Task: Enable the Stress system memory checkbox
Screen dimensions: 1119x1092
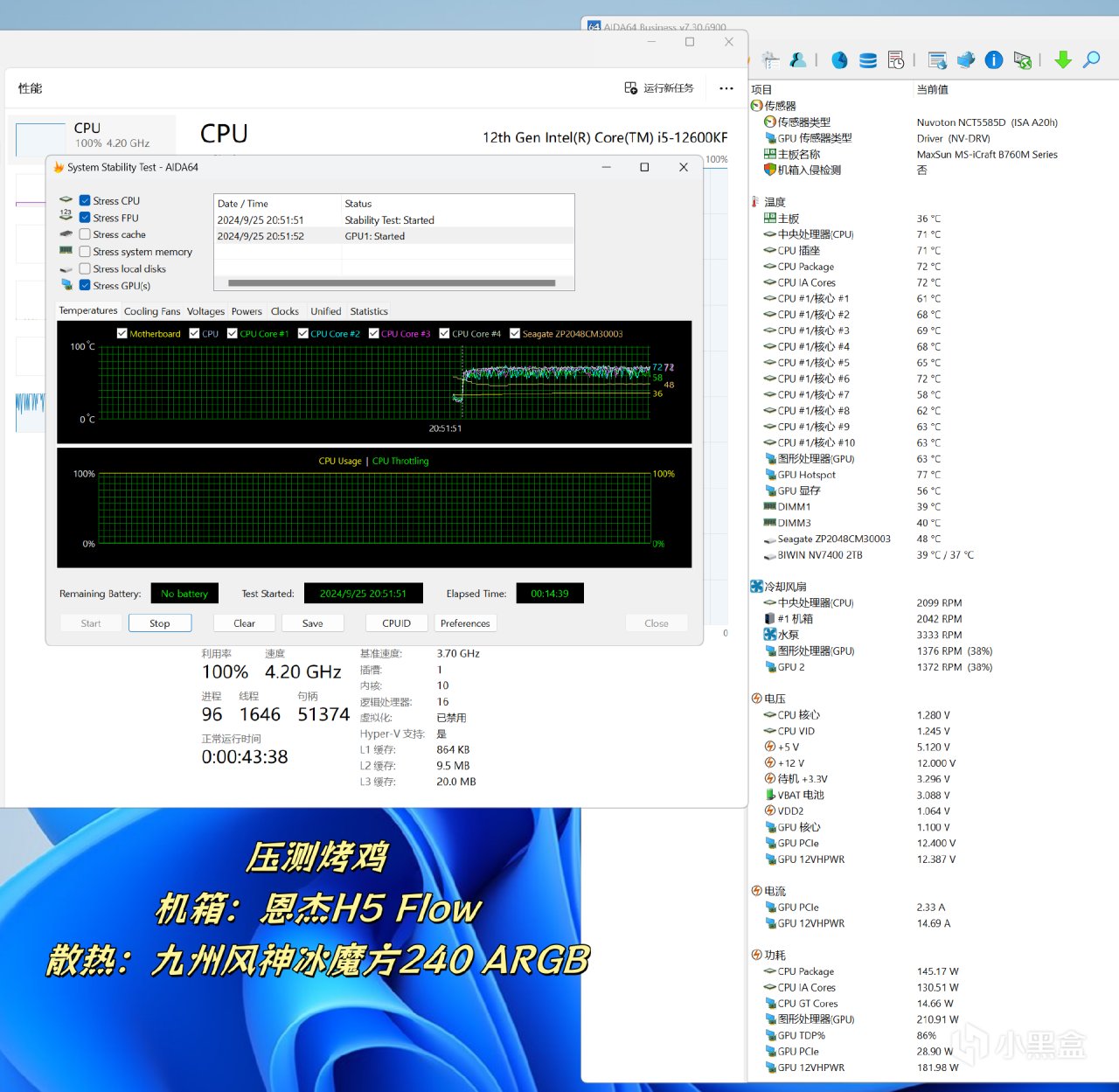Action: (x=85, y=252)
